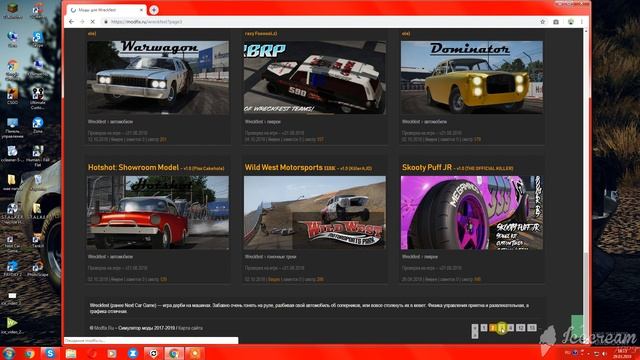The width and height of the screenshot is (640, 360).
Task: Open the Human Fall Flat desktop shortcut
Action: pyautogui.click(x=38, y=156)
